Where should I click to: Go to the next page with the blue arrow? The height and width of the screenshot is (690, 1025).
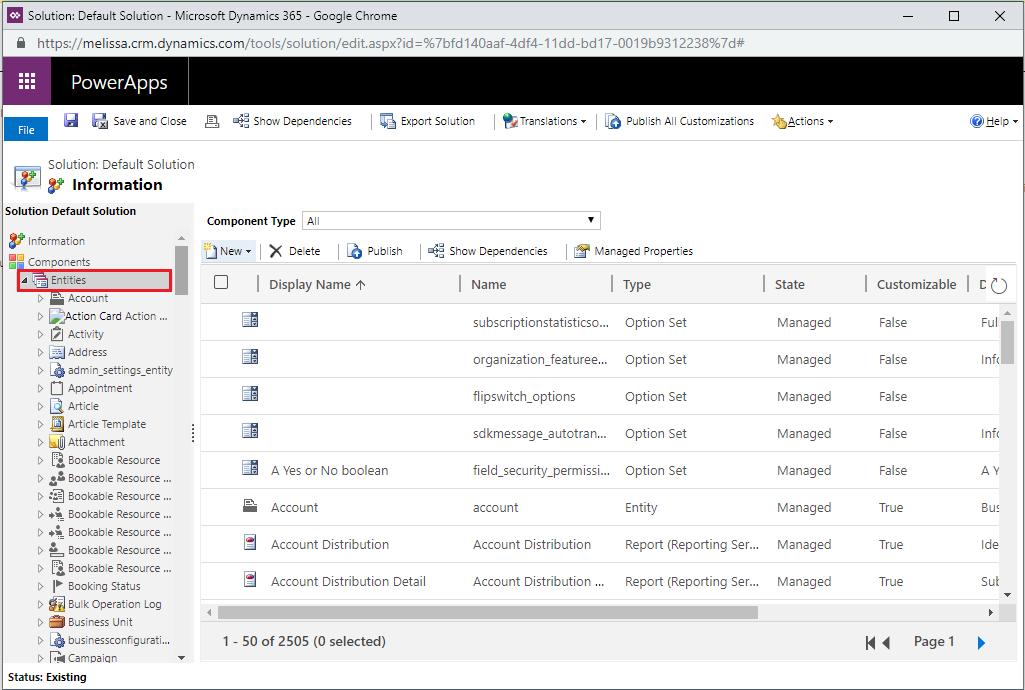(981, 642)
